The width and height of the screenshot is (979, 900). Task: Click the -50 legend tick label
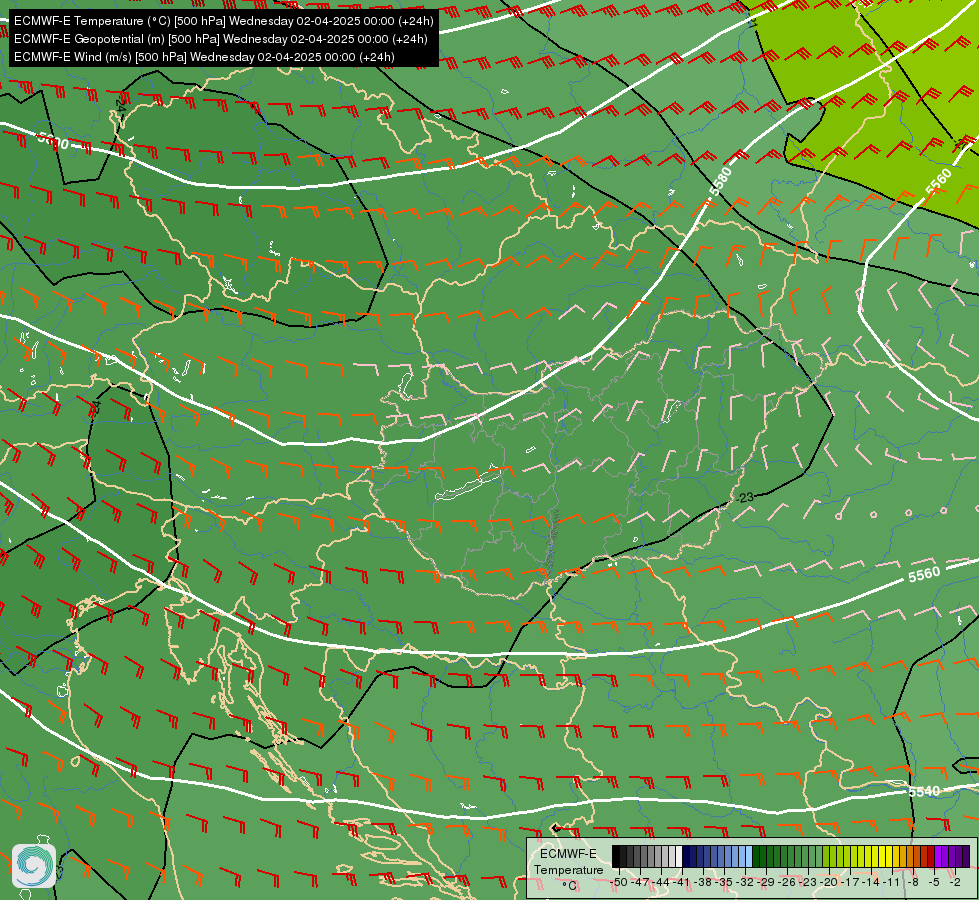point(619,883)
